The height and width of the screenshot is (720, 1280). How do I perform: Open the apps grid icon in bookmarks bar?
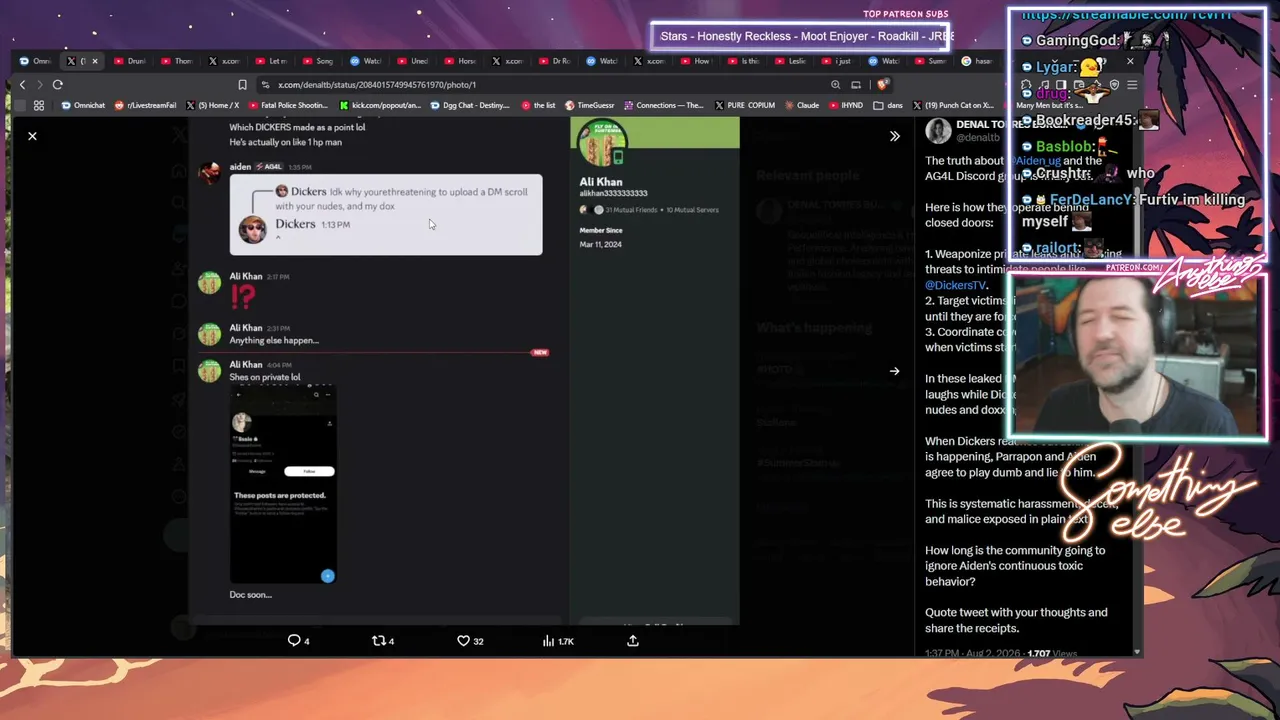tap(39, 105)
